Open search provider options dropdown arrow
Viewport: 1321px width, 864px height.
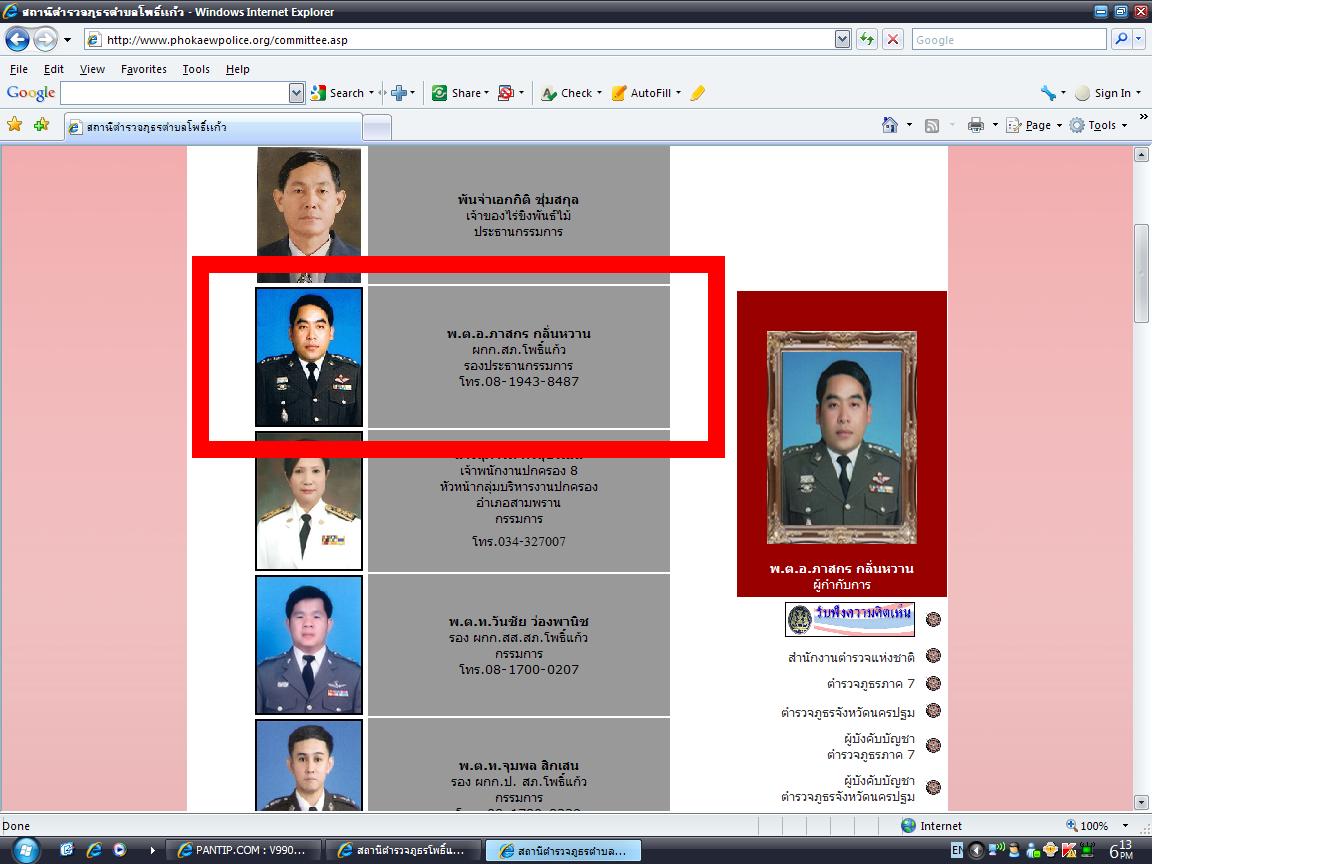coord(1139,40)
